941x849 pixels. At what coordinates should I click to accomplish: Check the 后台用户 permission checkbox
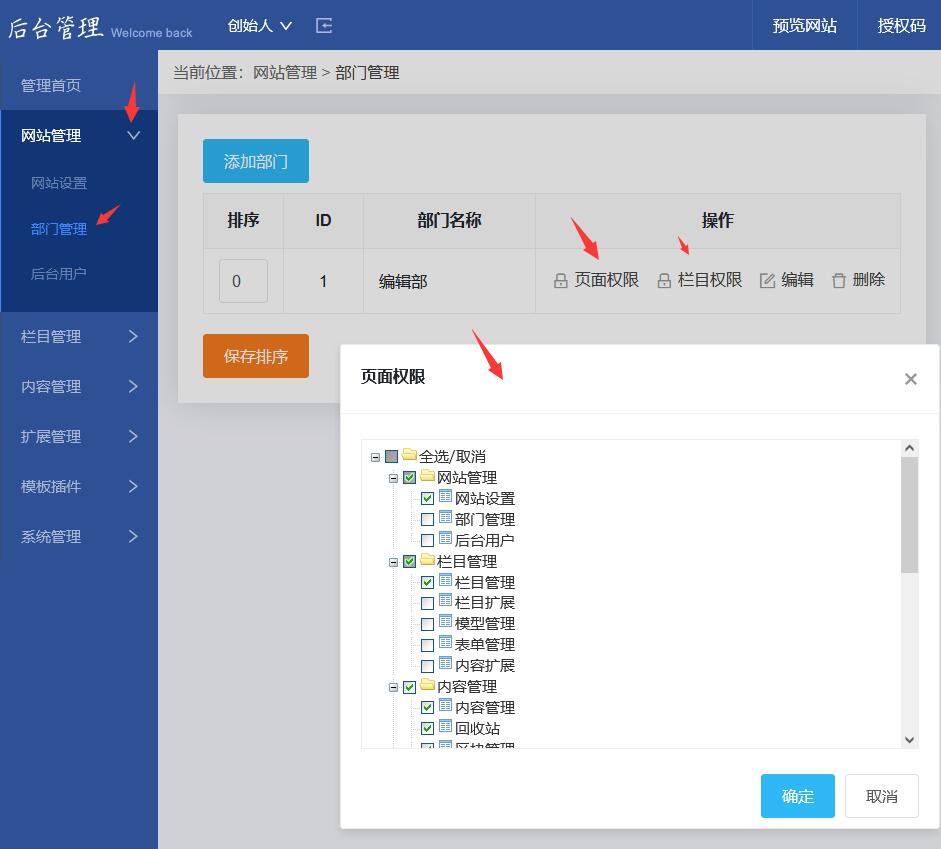428,540
